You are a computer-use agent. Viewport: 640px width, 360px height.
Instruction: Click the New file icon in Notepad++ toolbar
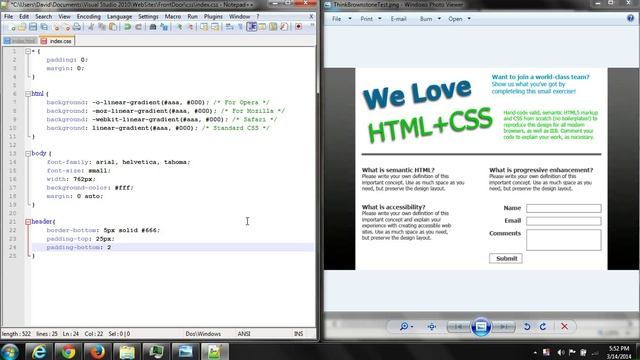pos(11,27)
